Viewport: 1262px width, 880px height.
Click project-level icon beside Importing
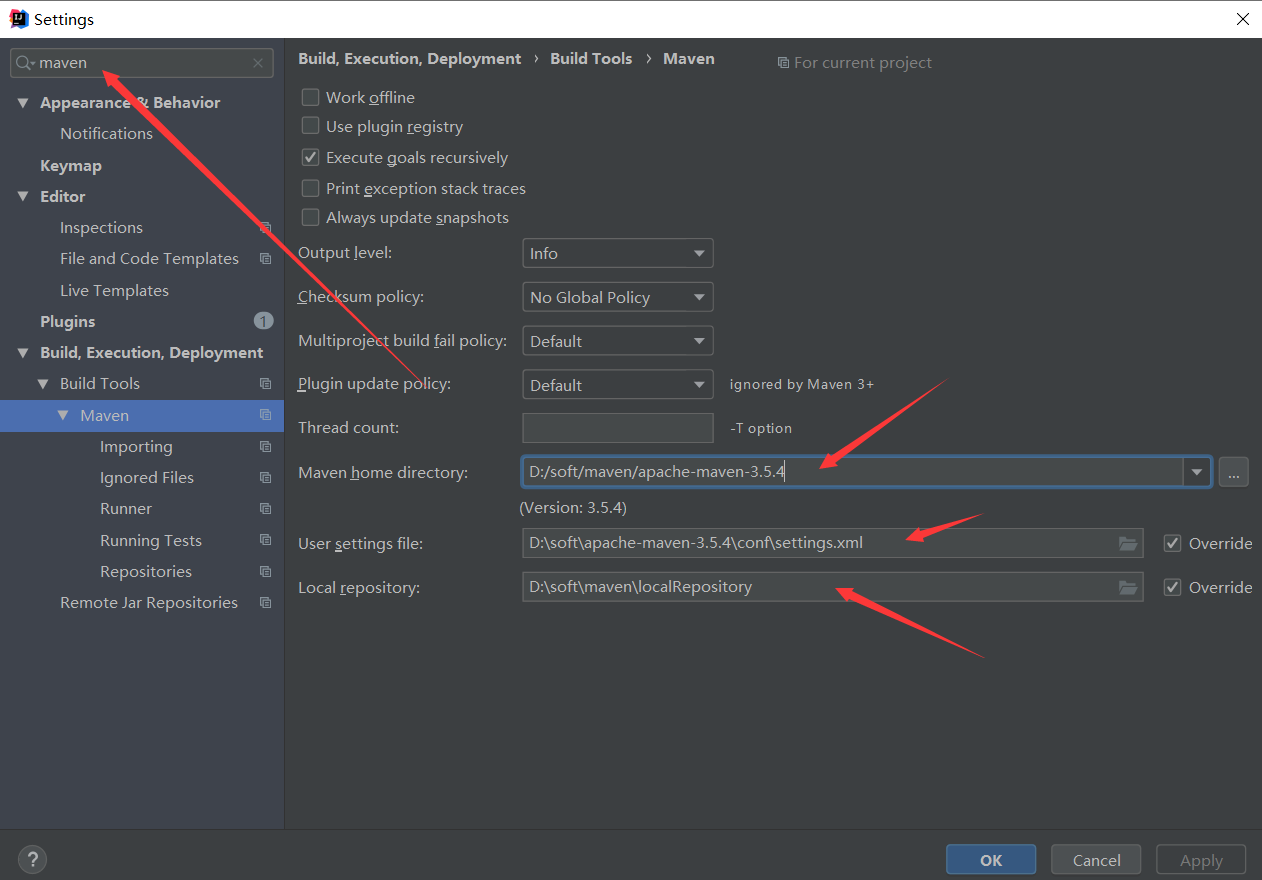[x=265, y=447]
